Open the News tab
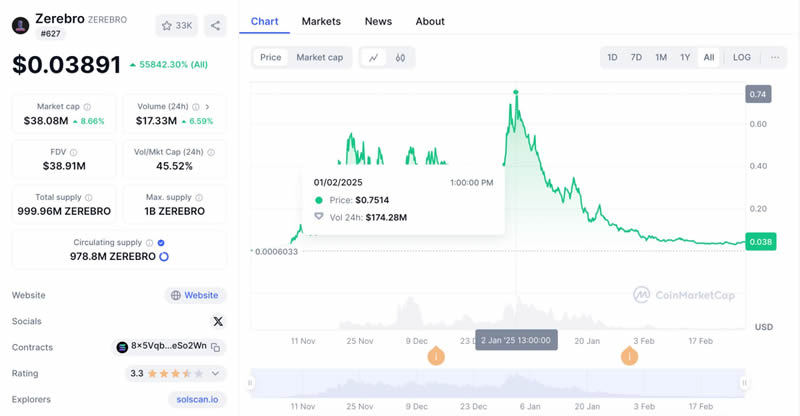Image resolution: width=800 pixels, height=416 pixels. coord(378,21)
